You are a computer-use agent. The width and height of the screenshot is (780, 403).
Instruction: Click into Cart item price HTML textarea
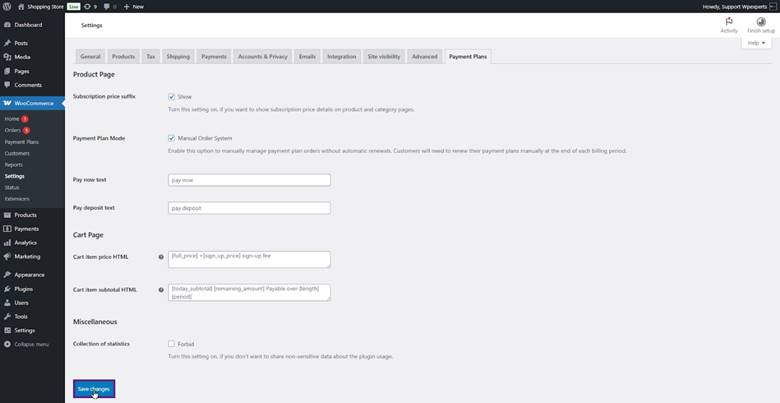click(249, 259)
